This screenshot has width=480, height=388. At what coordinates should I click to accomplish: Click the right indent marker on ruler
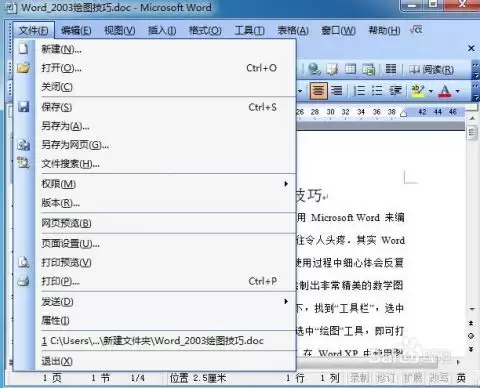(403, 114)
